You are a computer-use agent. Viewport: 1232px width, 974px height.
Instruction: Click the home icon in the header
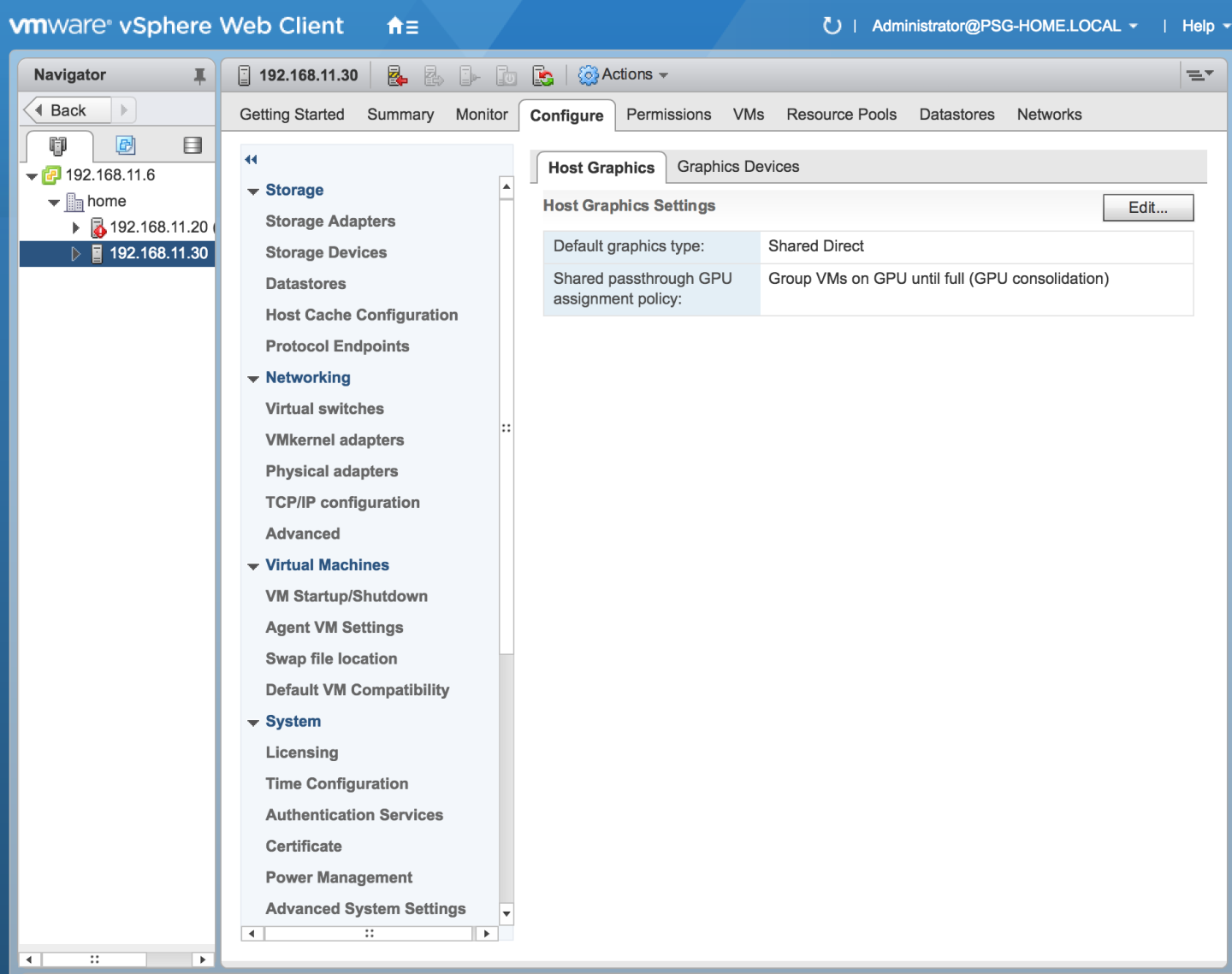(x=394, y=25)
